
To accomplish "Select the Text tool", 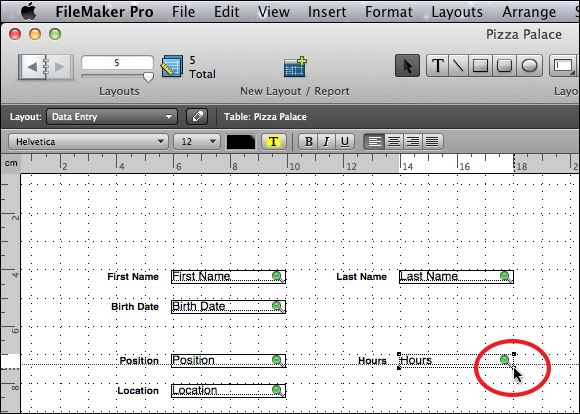I will click(x=438, y=66).
